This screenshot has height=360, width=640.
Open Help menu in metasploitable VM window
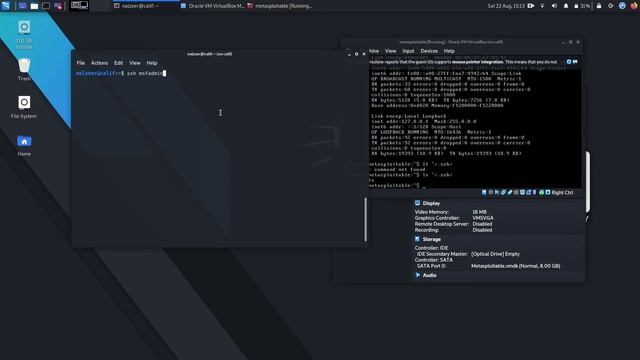tap(449, 51)
